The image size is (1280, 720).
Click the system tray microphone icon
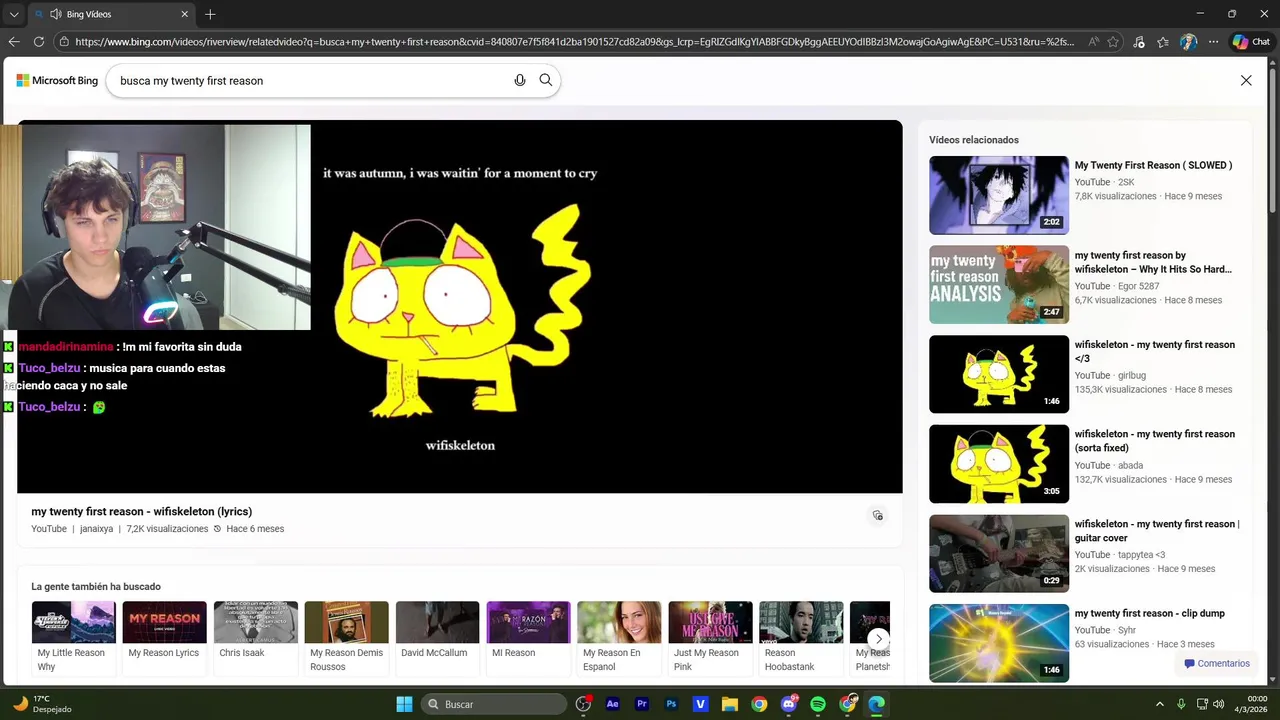pyautogui.click(x=1181, y=704)
